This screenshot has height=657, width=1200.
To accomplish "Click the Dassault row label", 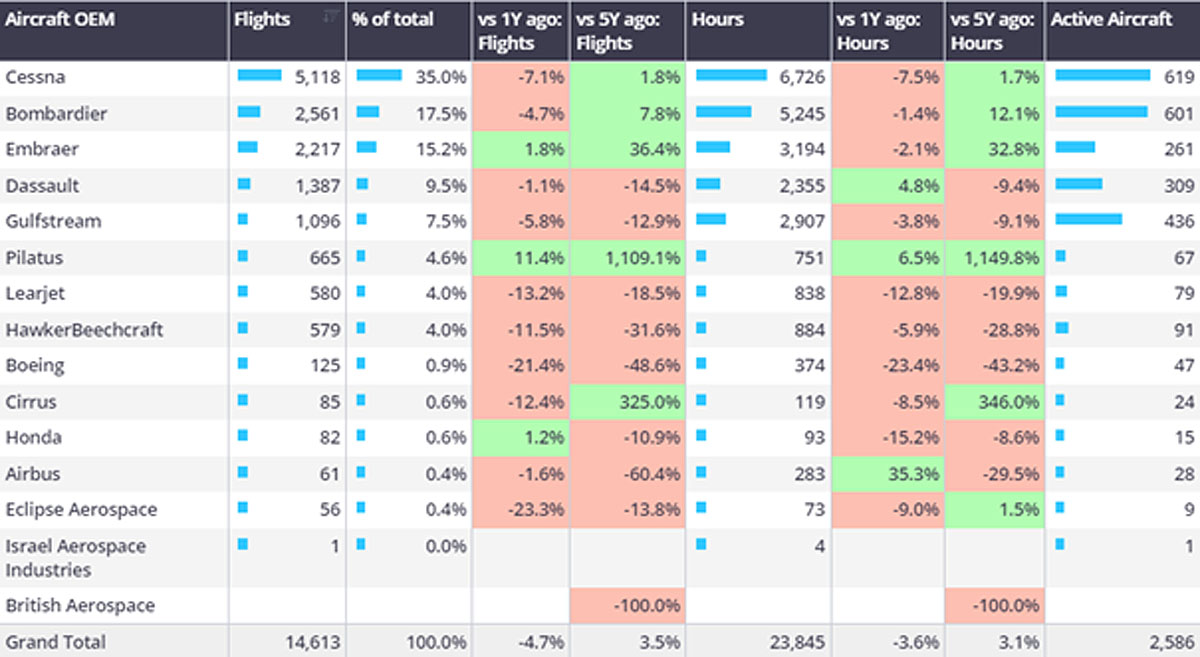I will point(42,185).
